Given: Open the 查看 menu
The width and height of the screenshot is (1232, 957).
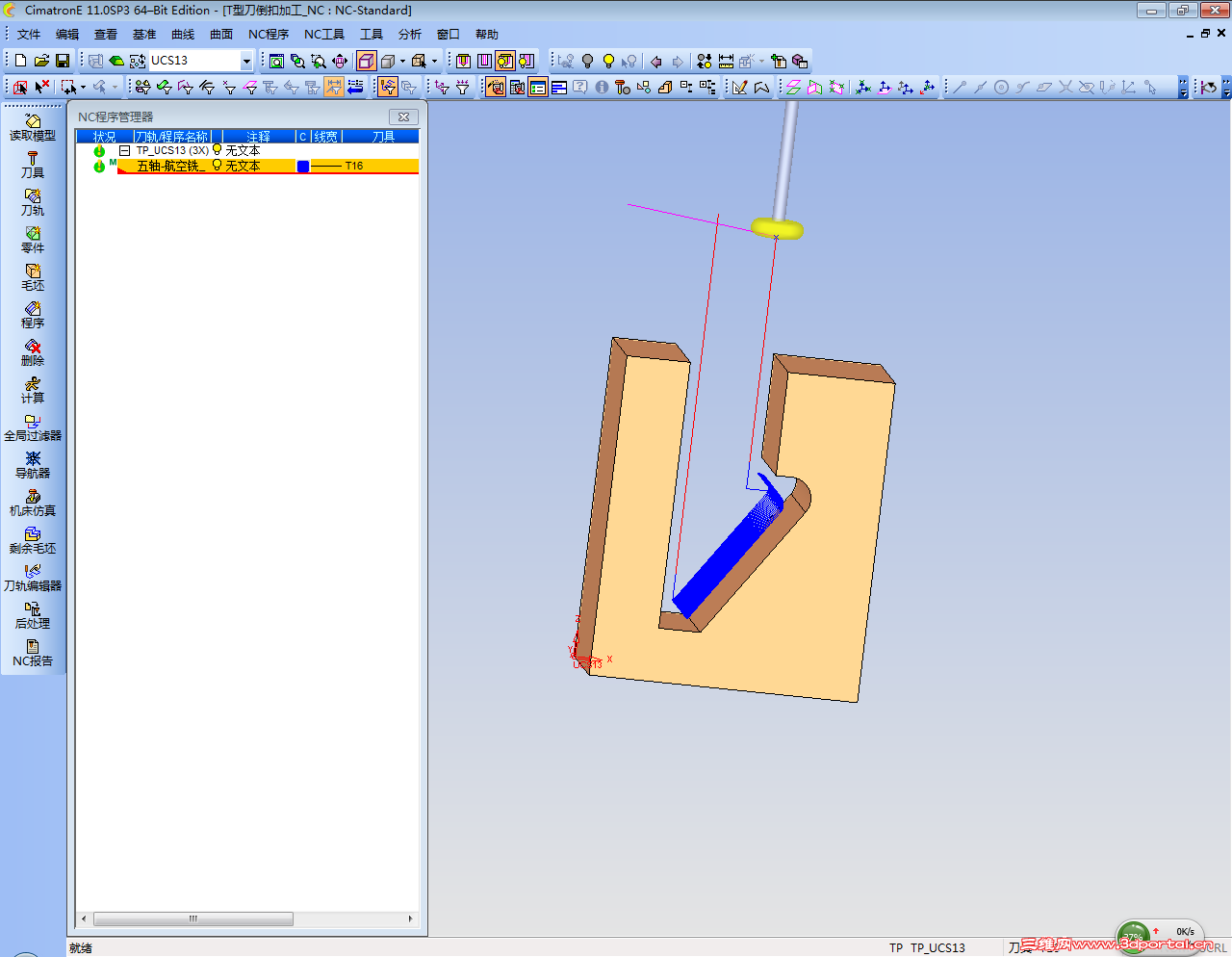Looking at the screenshot, I should [x=106, y=35].
